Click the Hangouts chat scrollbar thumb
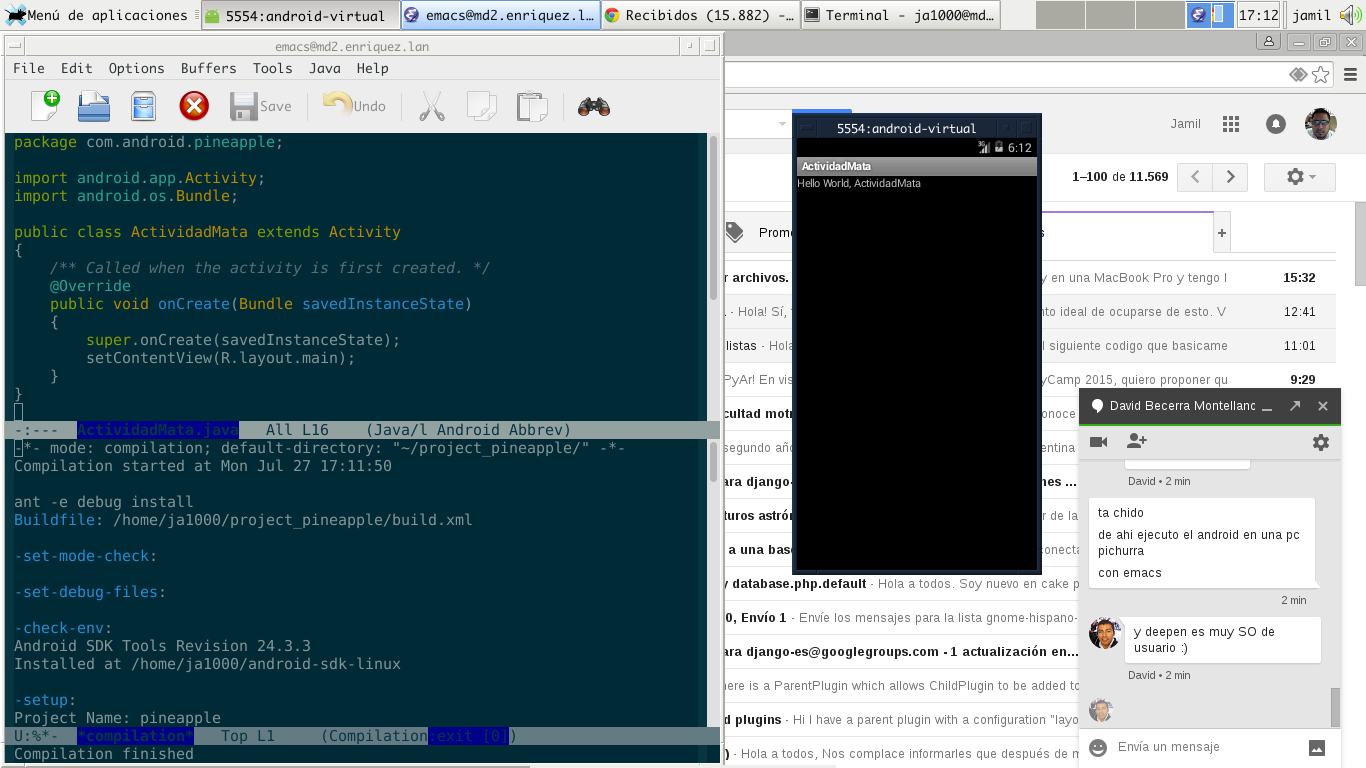The image size is (1366, 768). [x=1335, y=708]
